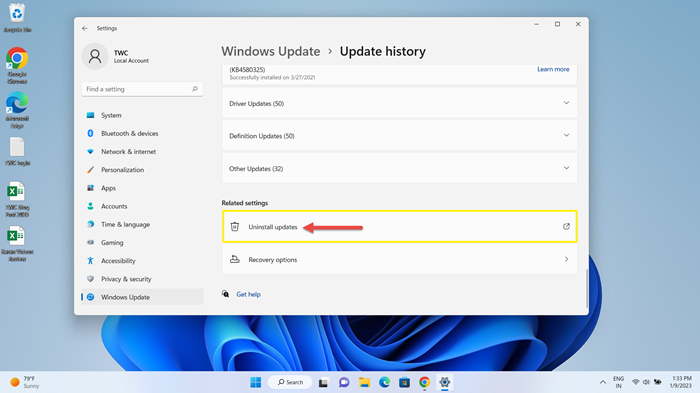This screenshot has width=700, height=393.
Task: Click the Update history scrollbar
Action: (587, 288)
